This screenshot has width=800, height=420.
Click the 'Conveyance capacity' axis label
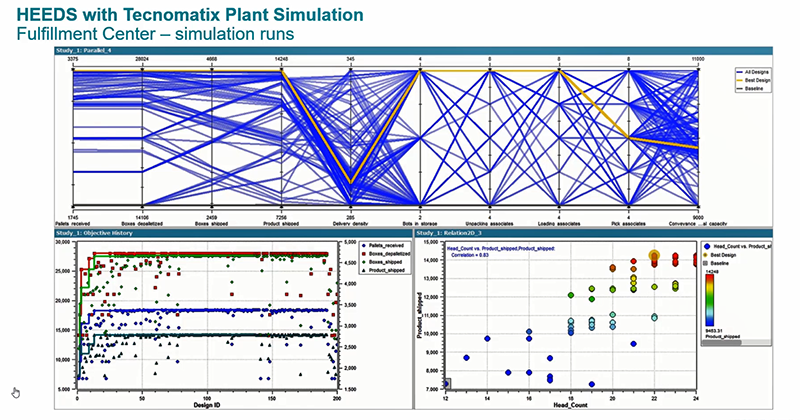click(697, 224)
